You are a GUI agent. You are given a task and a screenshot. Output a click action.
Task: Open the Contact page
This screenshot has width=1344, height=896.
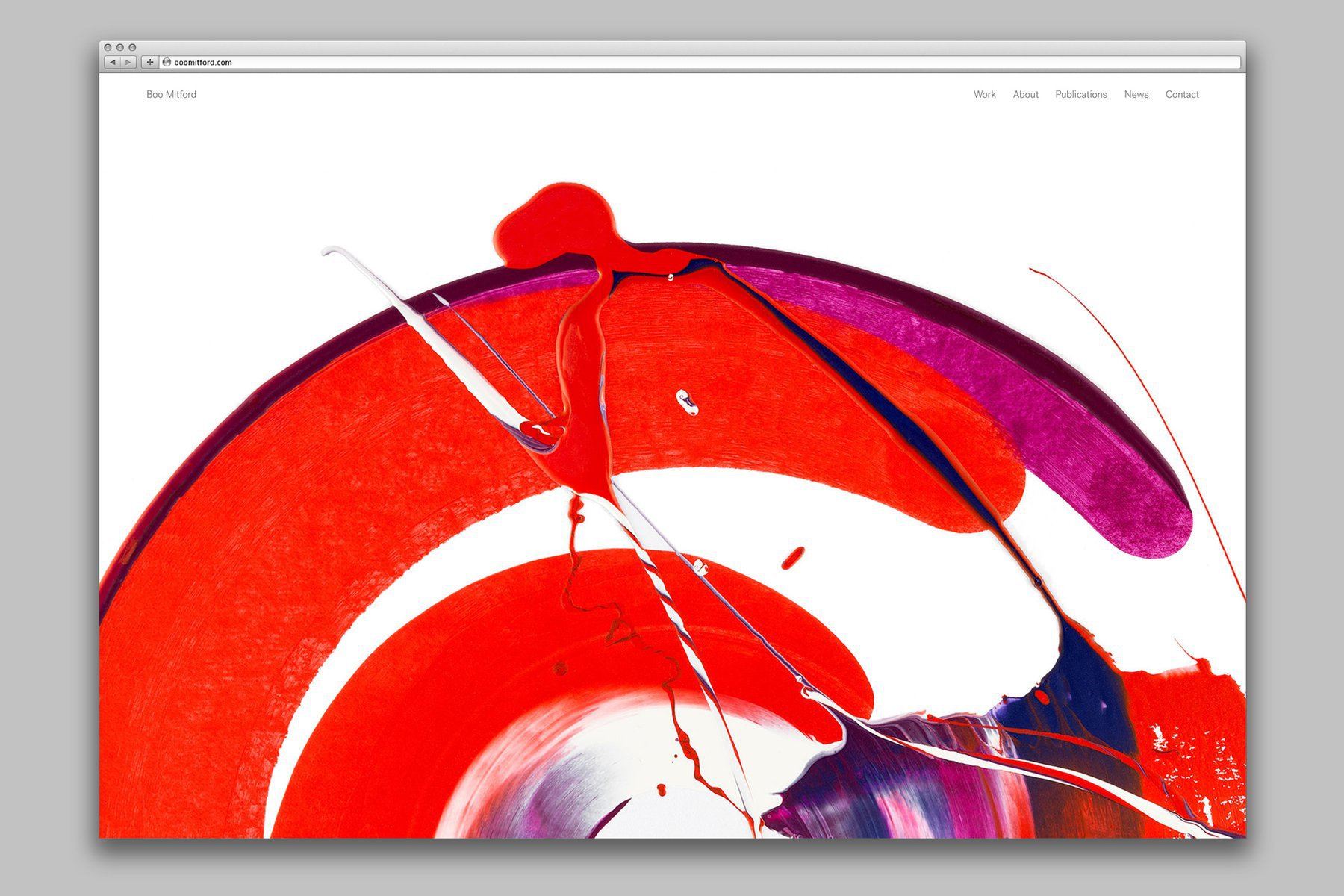(x=1181, y=94)
